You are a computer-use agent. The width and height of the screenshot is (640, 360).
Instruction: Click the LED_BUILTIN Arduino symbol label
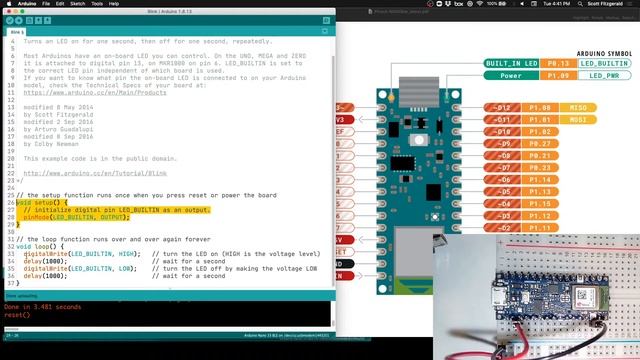point(604,63)
